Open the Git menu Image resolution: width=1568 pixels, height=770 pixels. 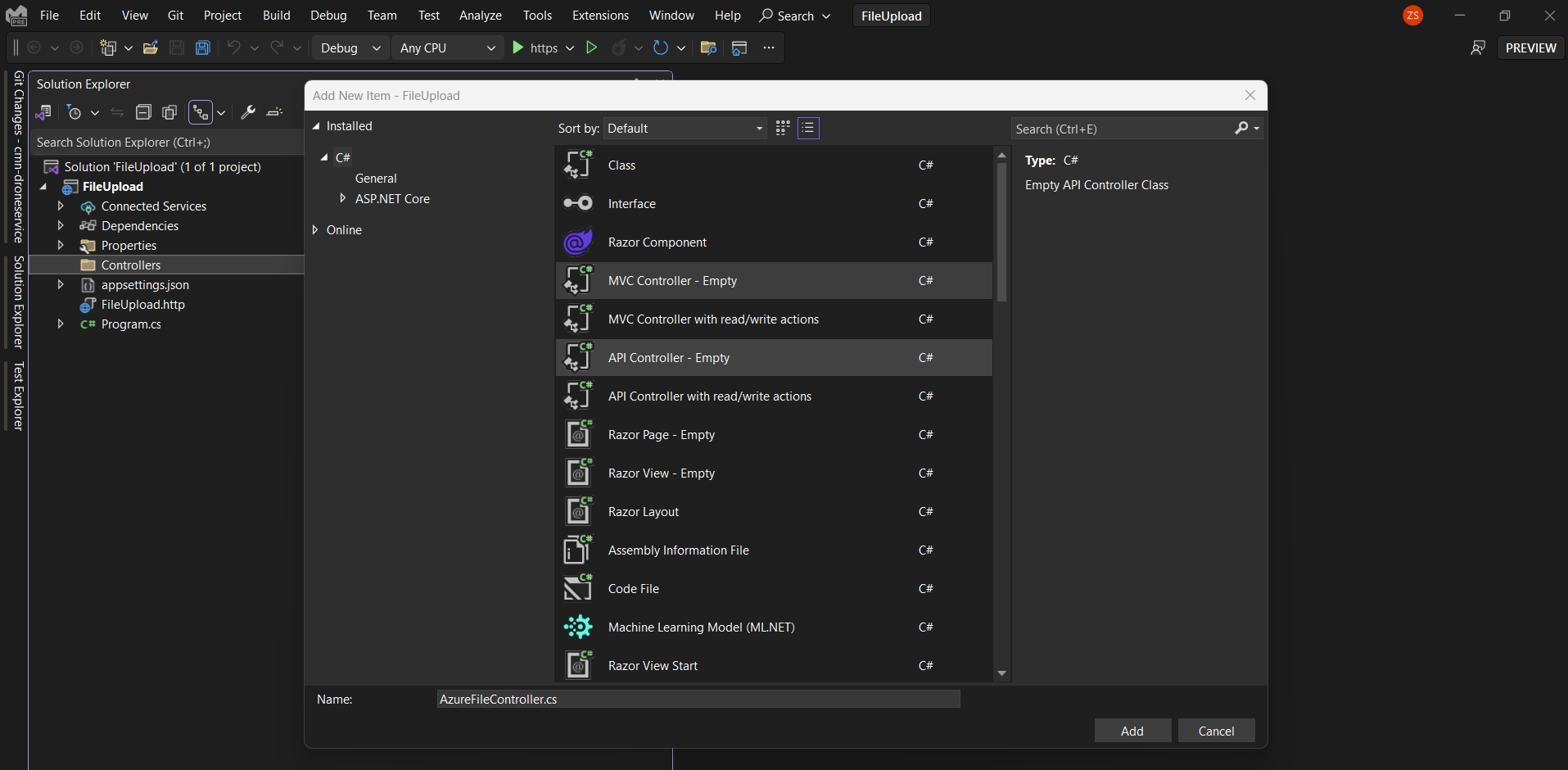pyautogui.click(x=174, y=15)
